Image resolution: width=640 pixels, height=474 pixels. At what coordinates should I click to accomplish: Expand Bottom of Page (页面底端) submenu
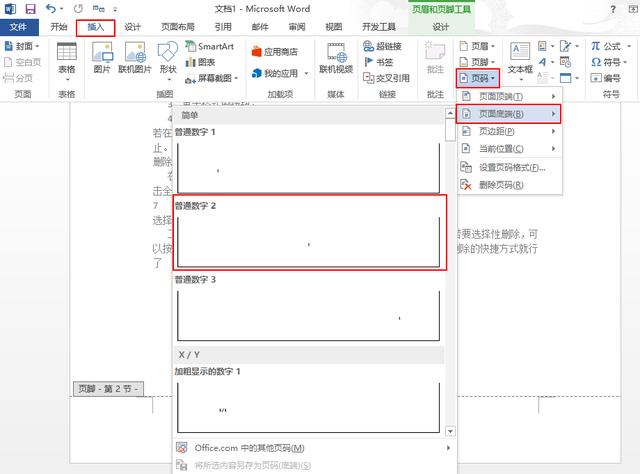tap(509, 114)
